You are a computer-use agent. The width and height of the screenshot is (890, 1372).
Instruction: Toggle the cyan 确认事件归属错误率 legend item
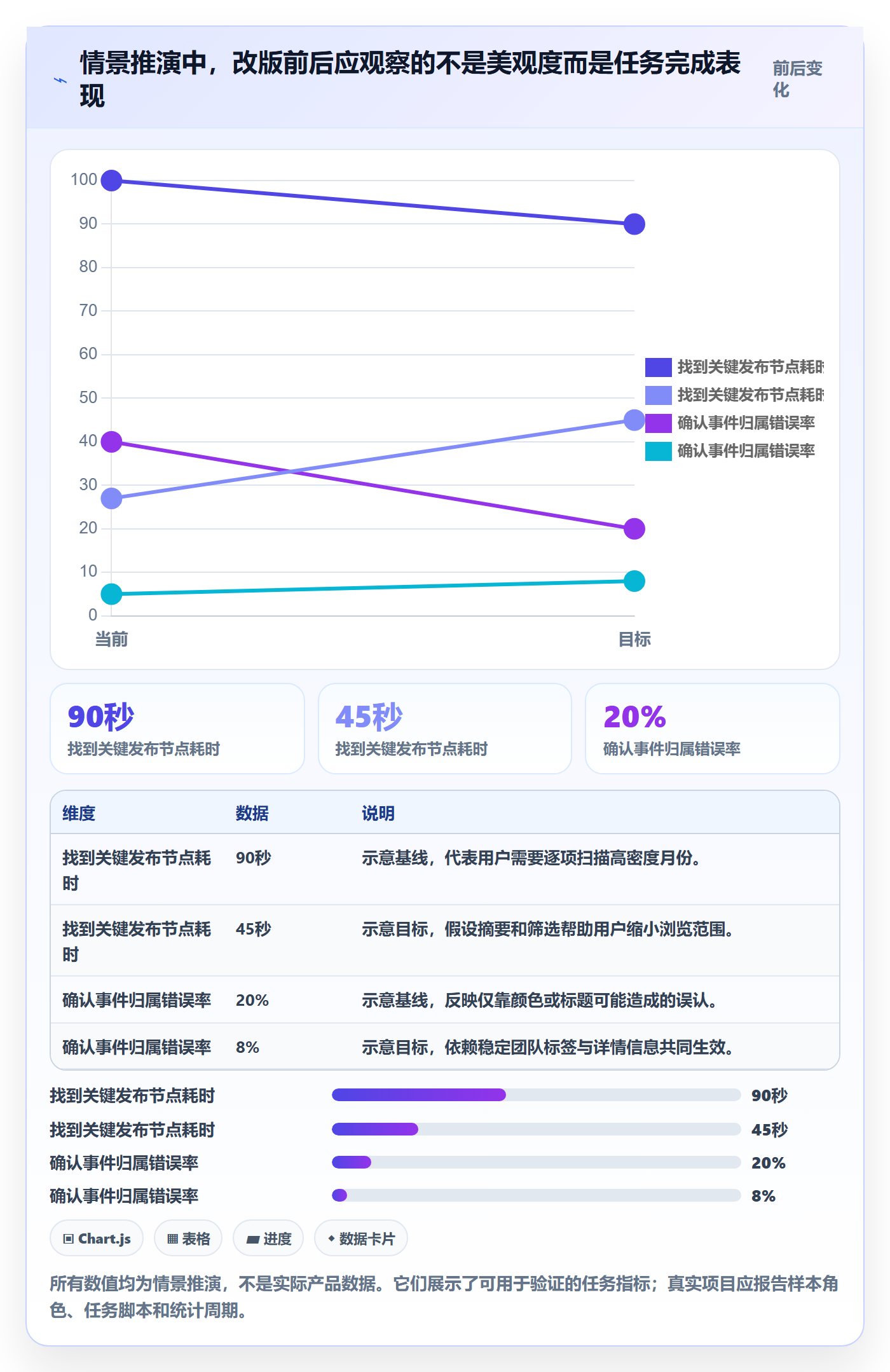click(730, 451)
